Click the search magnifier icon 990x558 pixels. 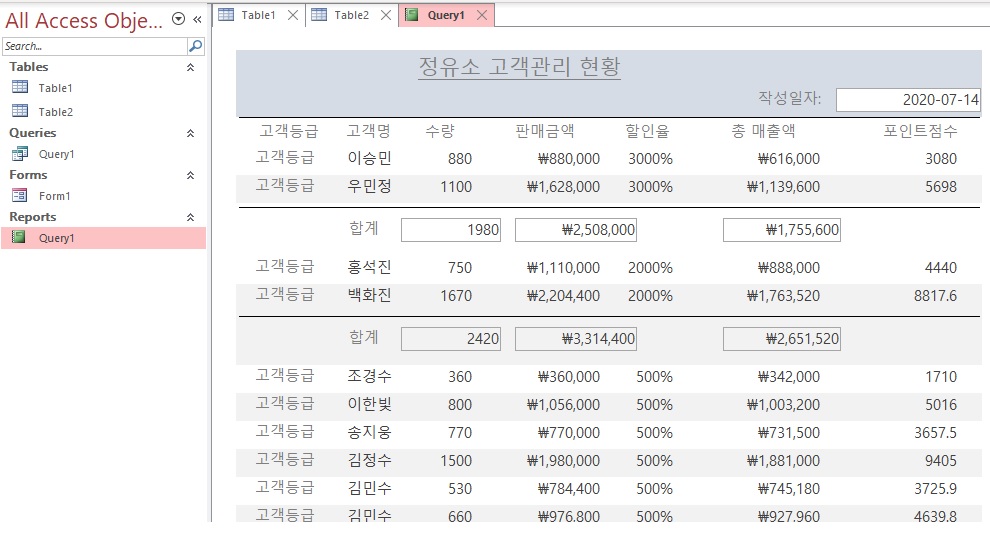coord(195,46)
